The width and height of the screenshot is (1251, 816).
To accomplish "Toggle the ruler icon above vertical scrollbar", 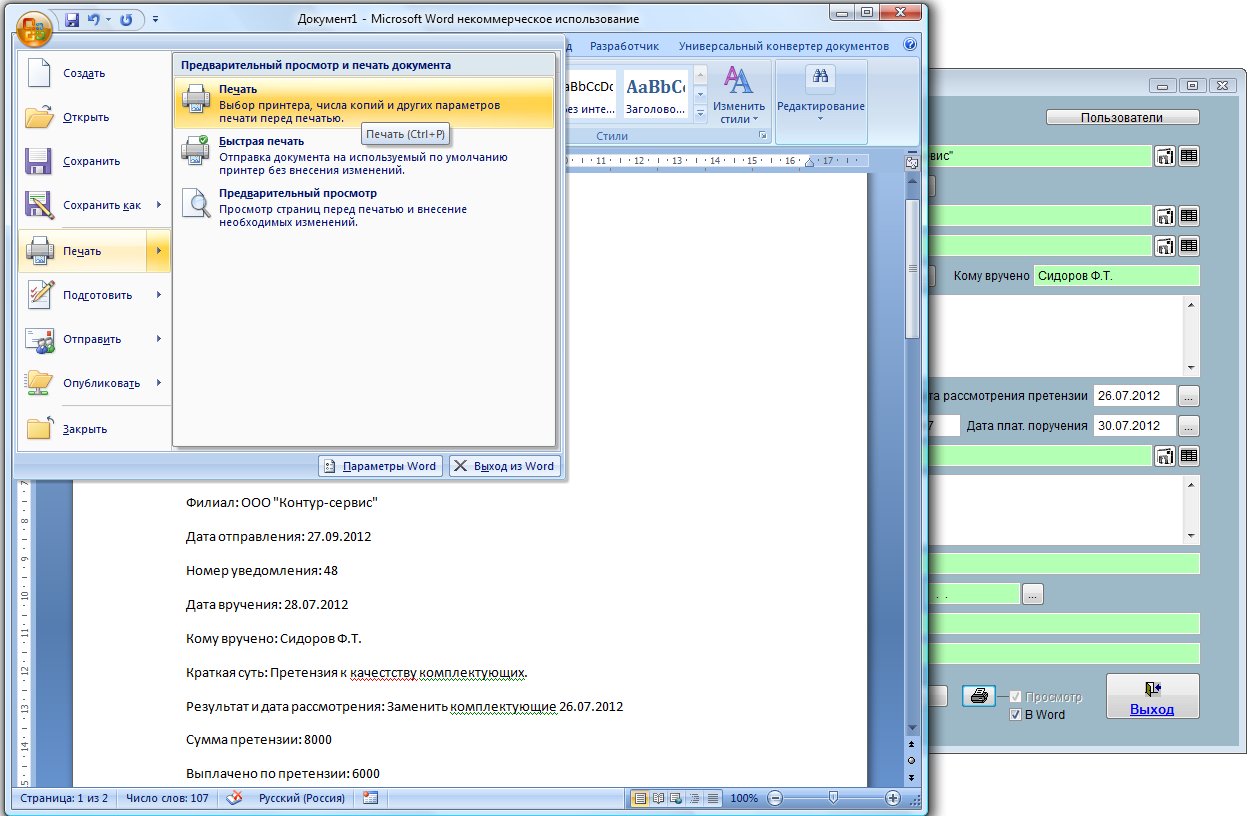I will click(912, 163).
